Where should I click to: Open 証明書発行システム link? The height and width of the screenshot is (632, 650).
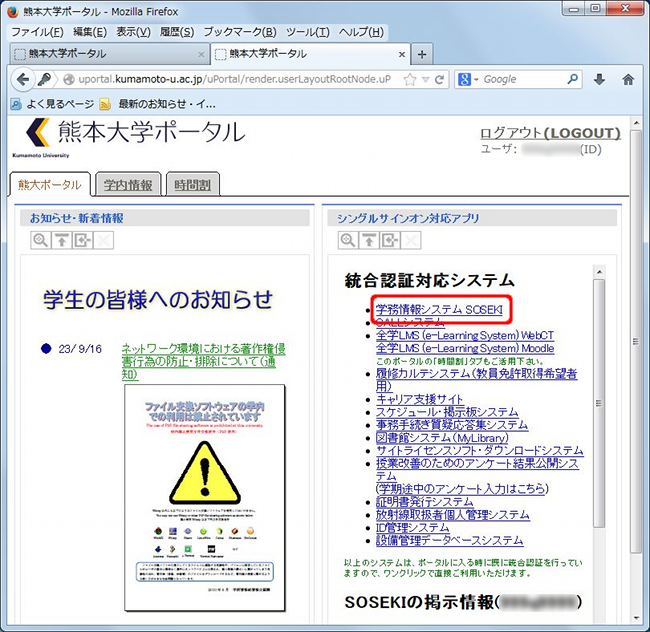[424, 502]
